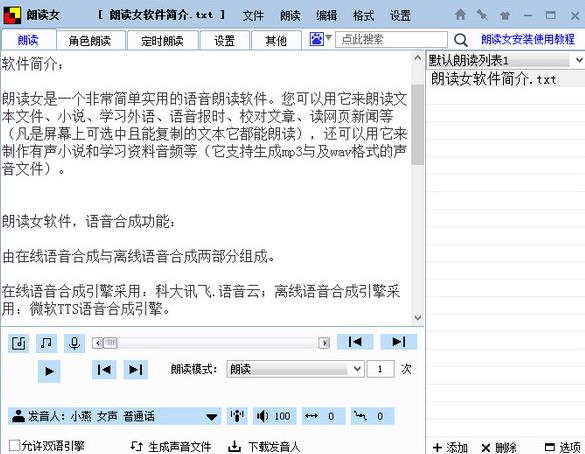This screenshot has height=454, width=585.
Task: Switch to the 角色朗读 tab
Action: click(x=90, y=40)
